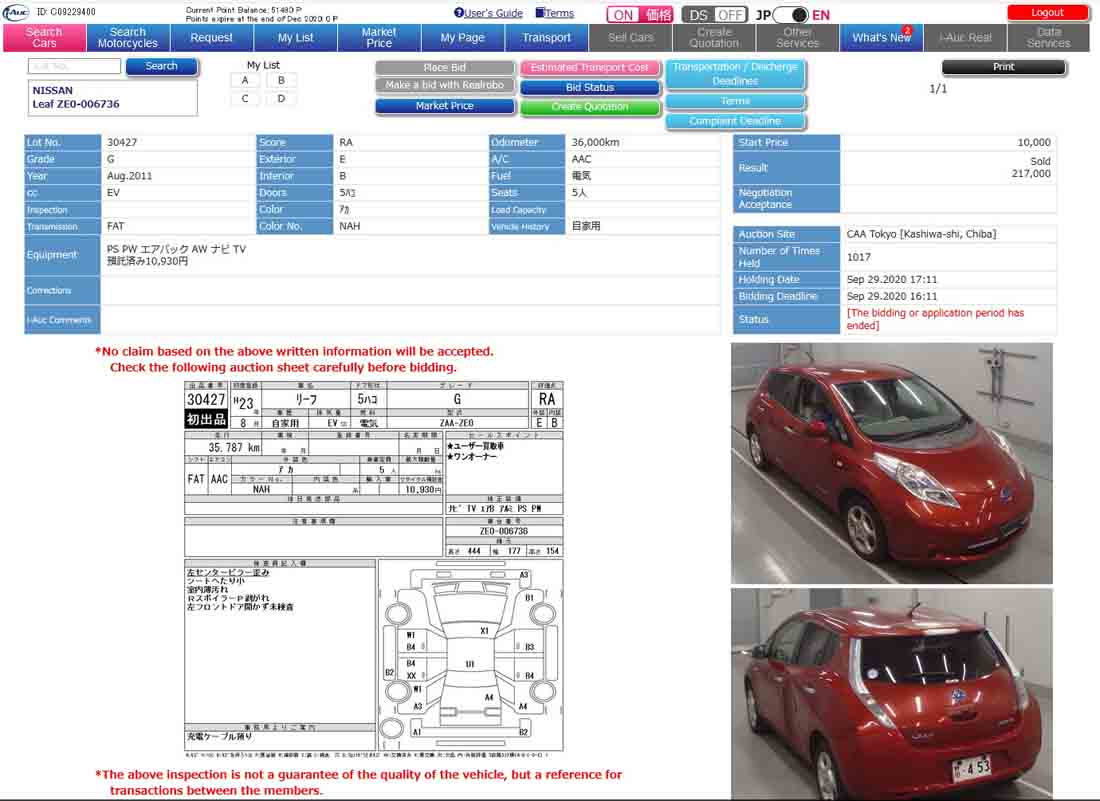This screenshot has width=1100, height=801.
Task: Open the i-Auc Real tab
Action: (965, 38)
